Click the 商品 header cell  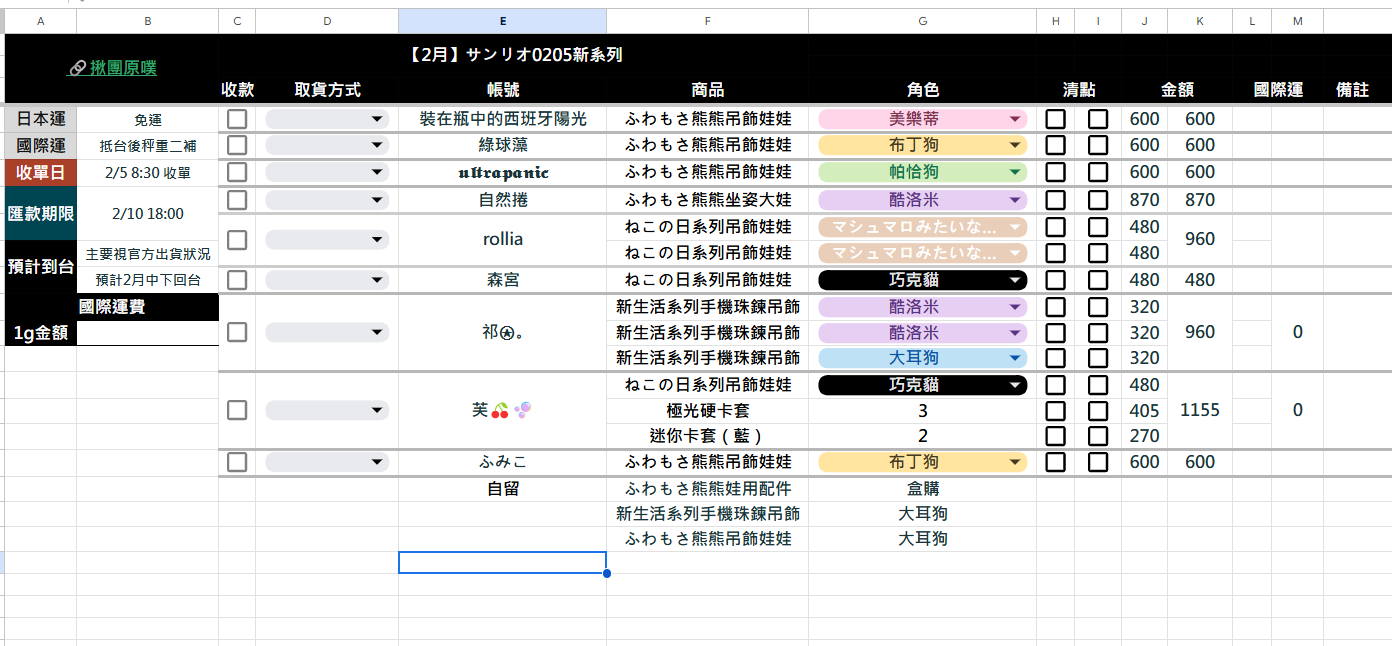point(707,89)
